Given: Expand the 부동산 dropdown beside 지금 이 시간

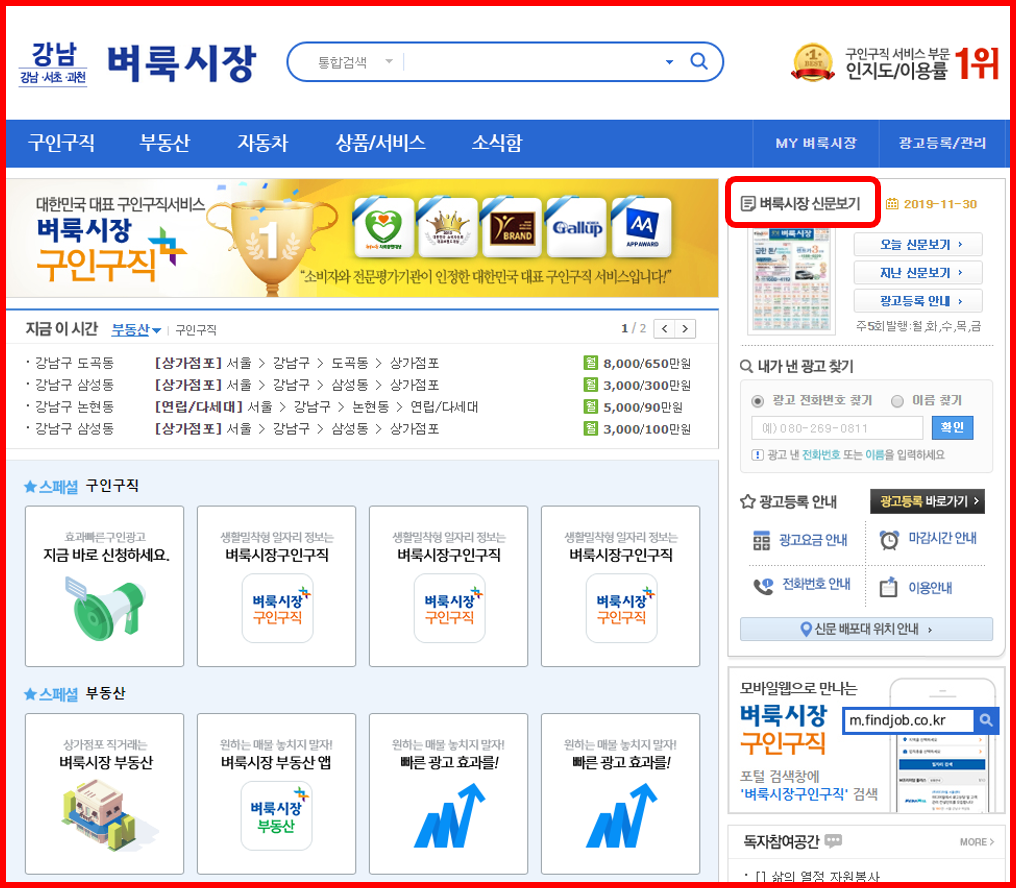Looking at the screenshot, I should (x=136, y=330).
